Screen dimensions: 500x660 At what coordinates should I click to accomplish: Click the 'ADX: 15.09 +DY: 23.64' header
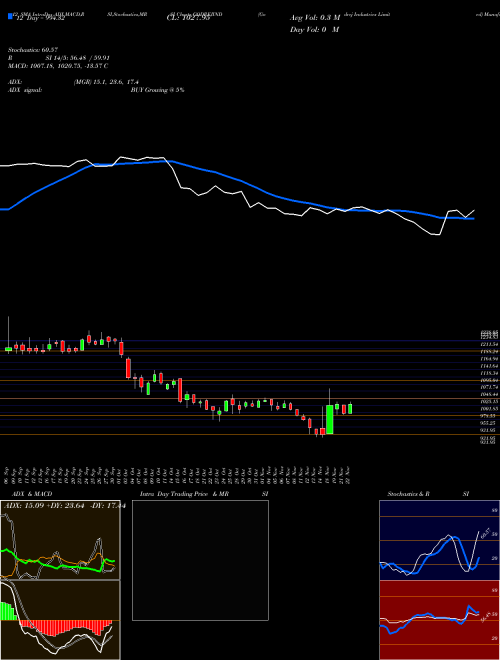pyautogui.click(x=46, y=505)
